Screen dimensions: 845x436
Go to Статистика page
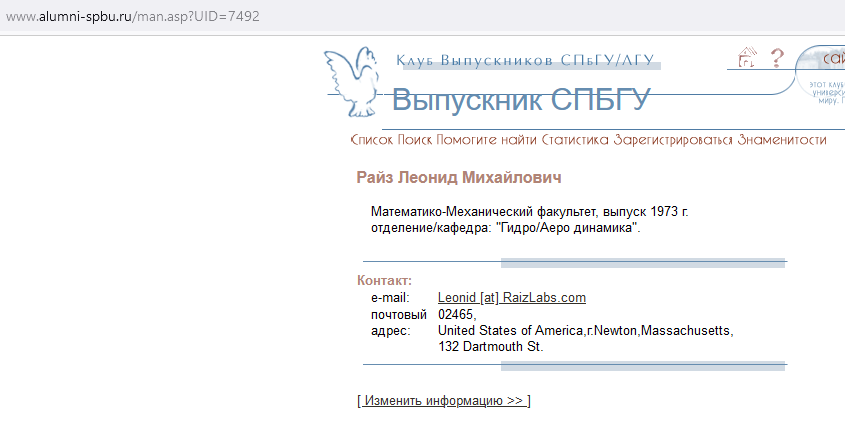point(575,140)
